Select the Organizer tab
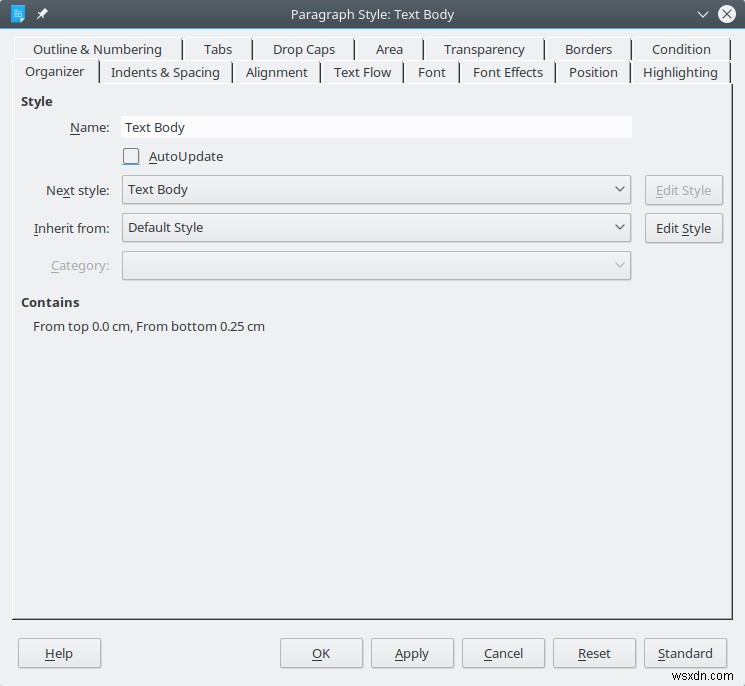 [55, 72]
